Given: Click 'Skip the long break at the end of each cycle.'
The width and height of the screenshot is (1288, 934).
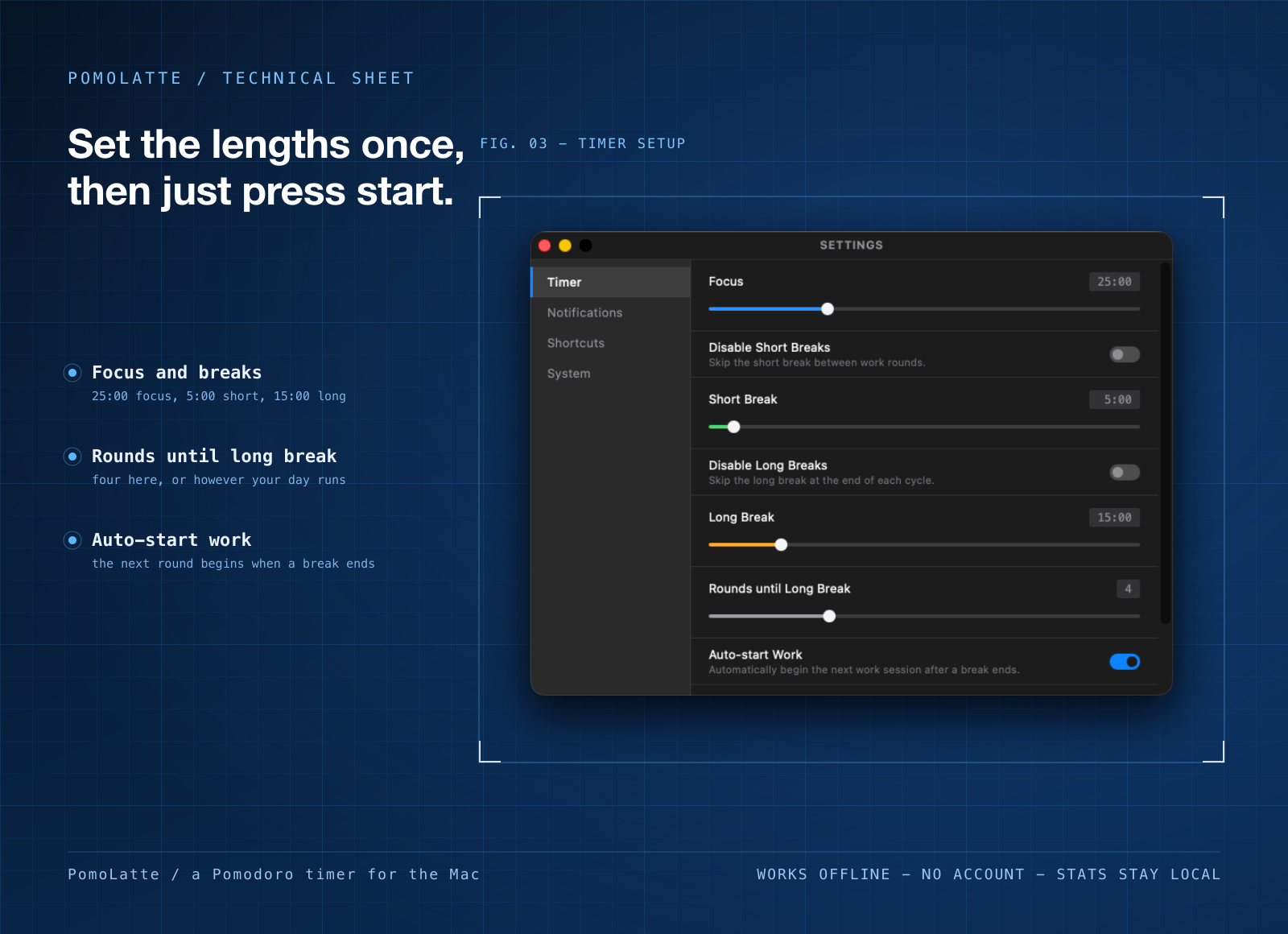Looking at the screenshot, I should click(x=821, y=481).
